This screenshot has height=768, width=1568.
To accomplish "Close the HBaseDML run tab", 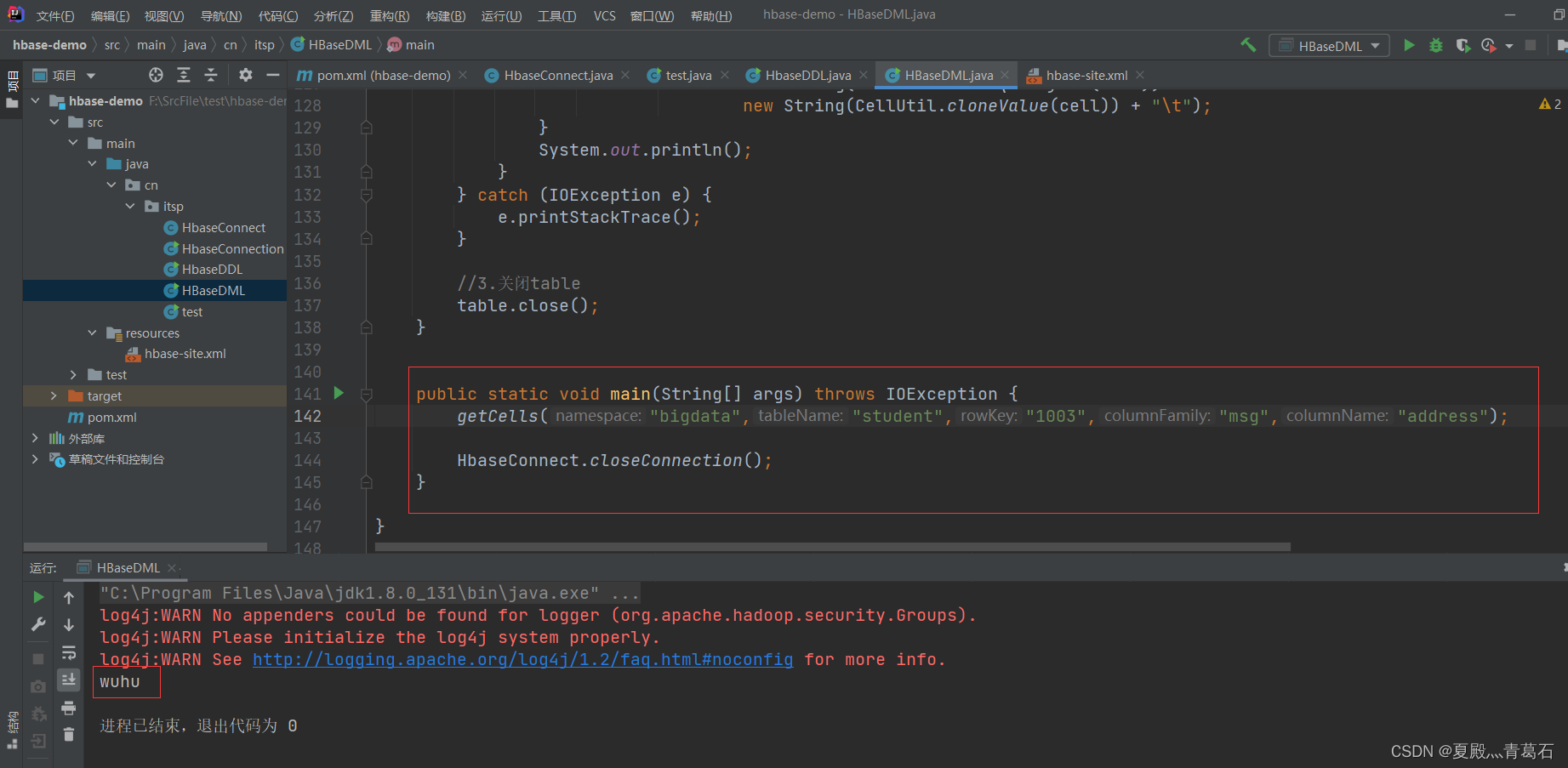I will pos(172,567).
